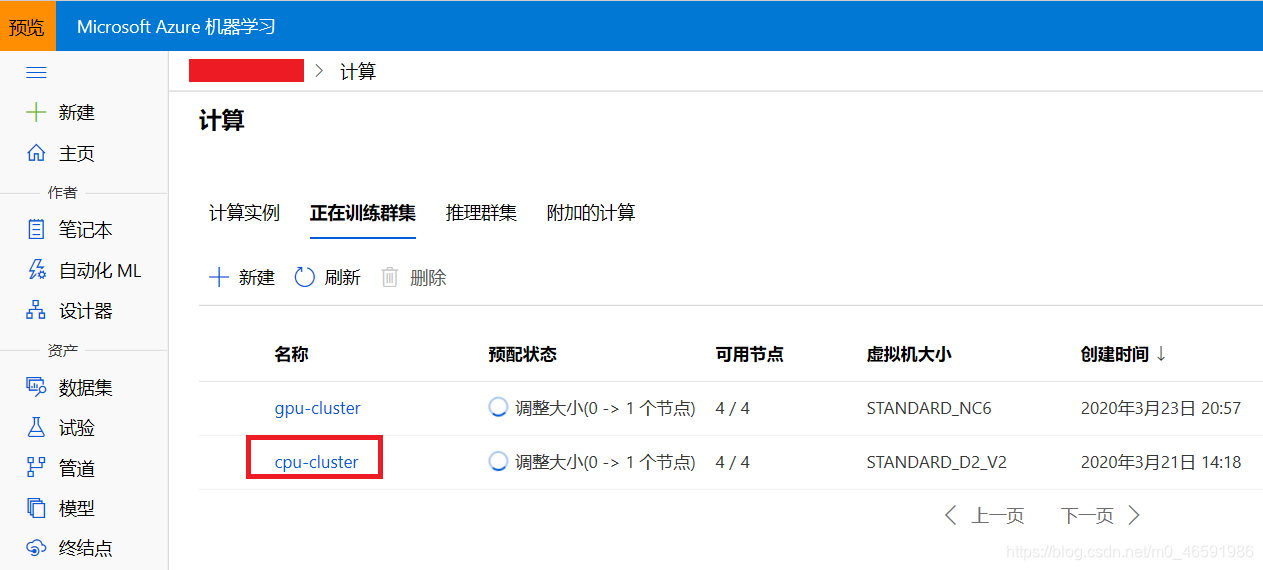Click the Endpoints cloud icon
Viewport: 1263px width, 570px height.
pos(36,548)
